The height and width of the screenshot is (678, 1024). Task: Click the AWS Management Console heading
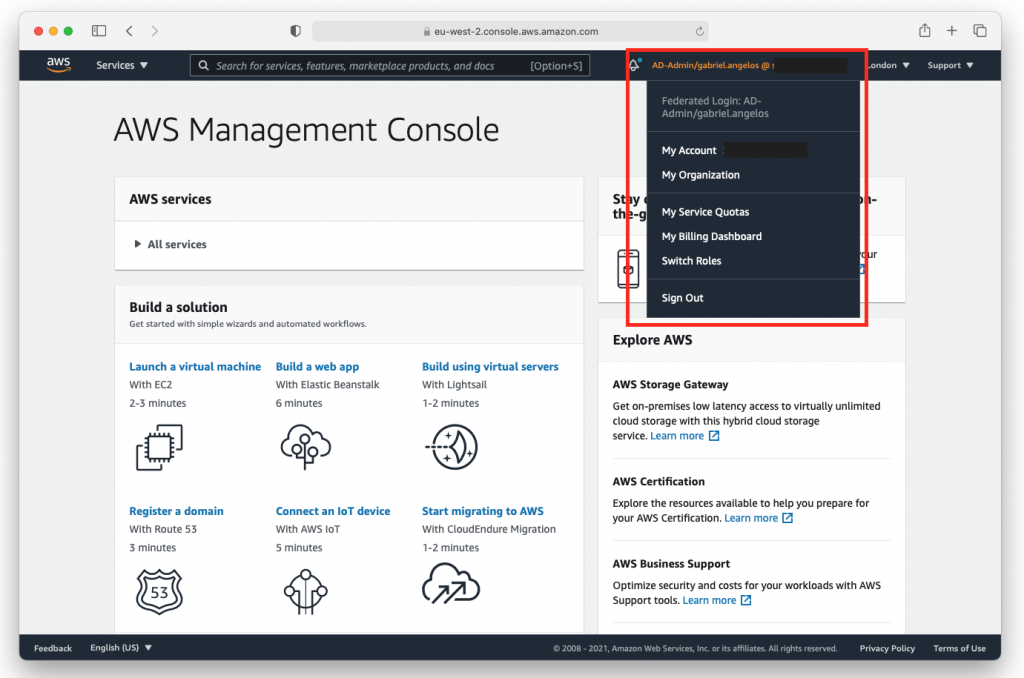point(306,129)
